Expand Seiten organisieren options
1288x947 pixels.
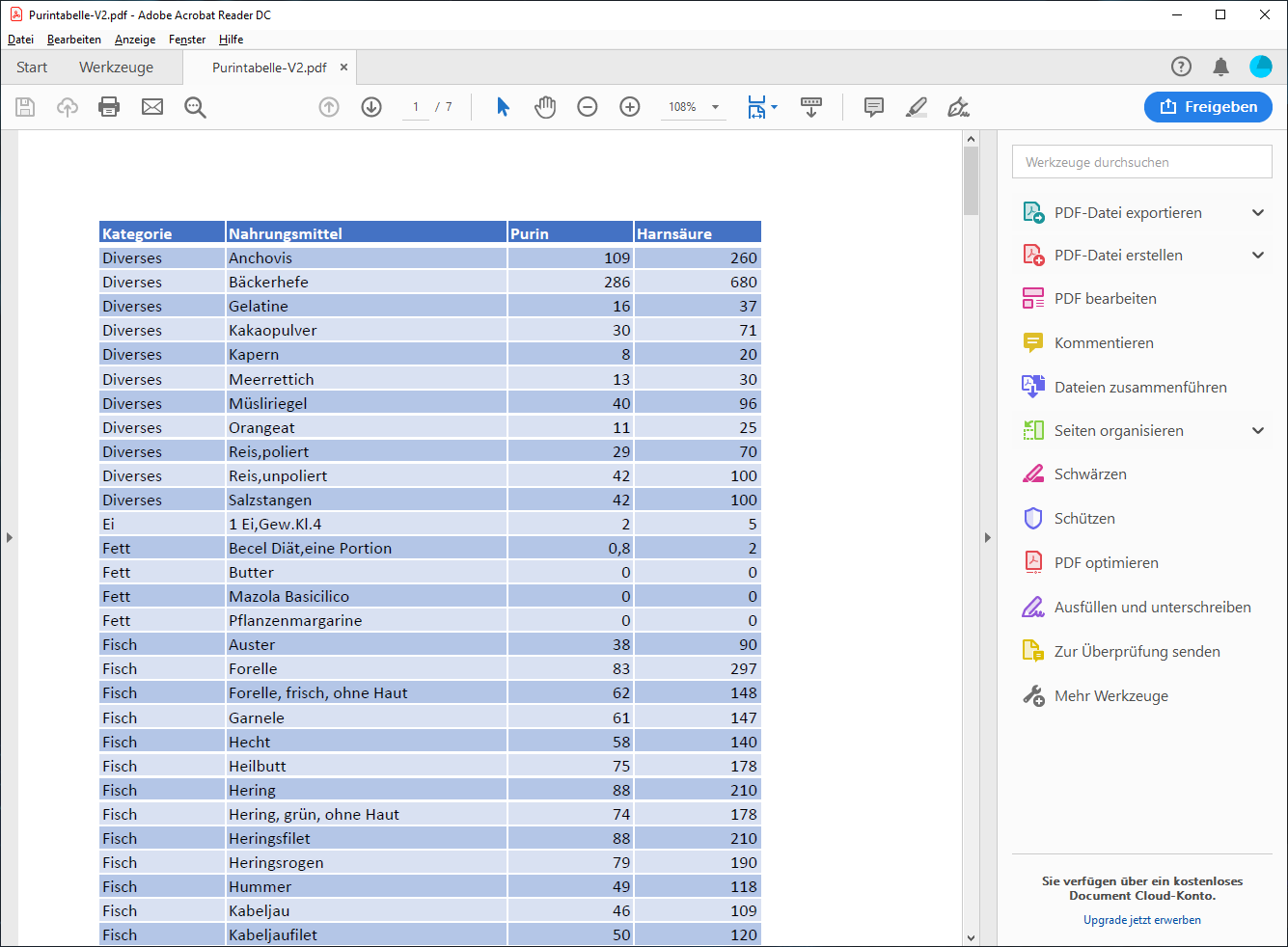tap(1258, 431)
